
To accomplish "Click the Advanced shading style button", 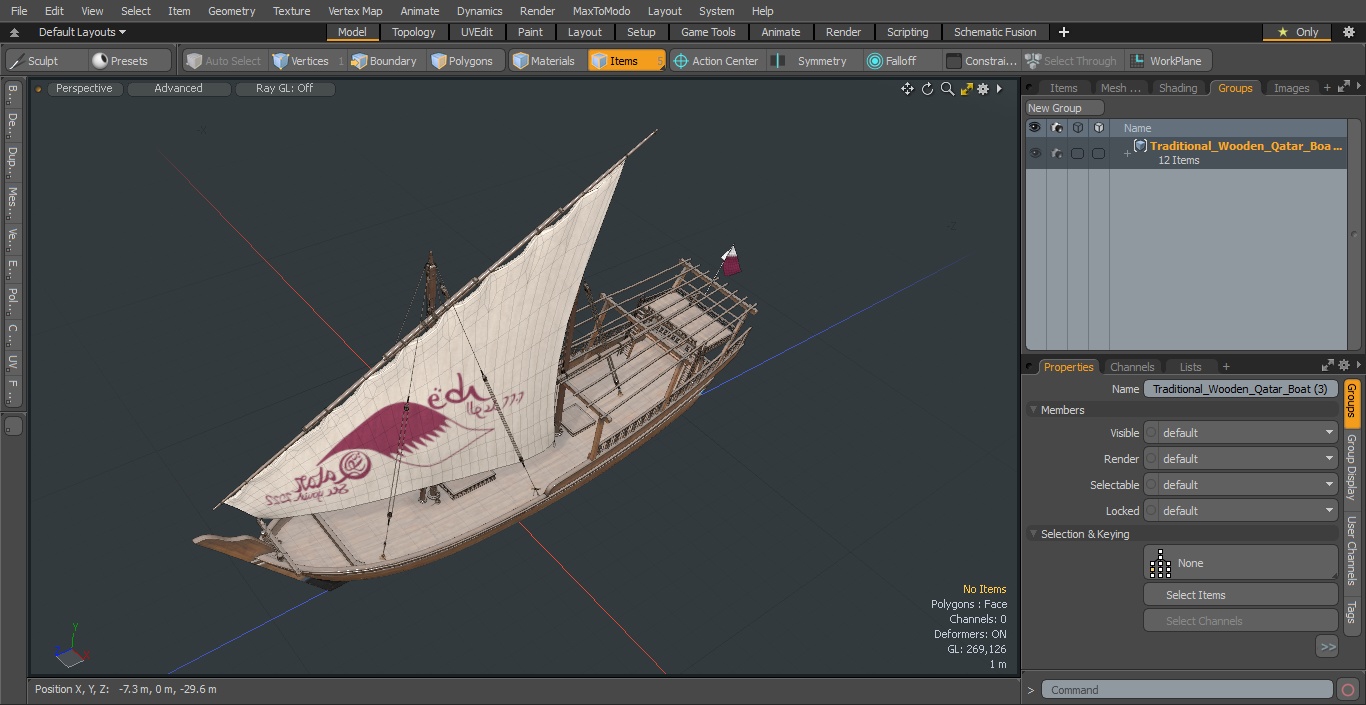I will [x=178, y=88].
